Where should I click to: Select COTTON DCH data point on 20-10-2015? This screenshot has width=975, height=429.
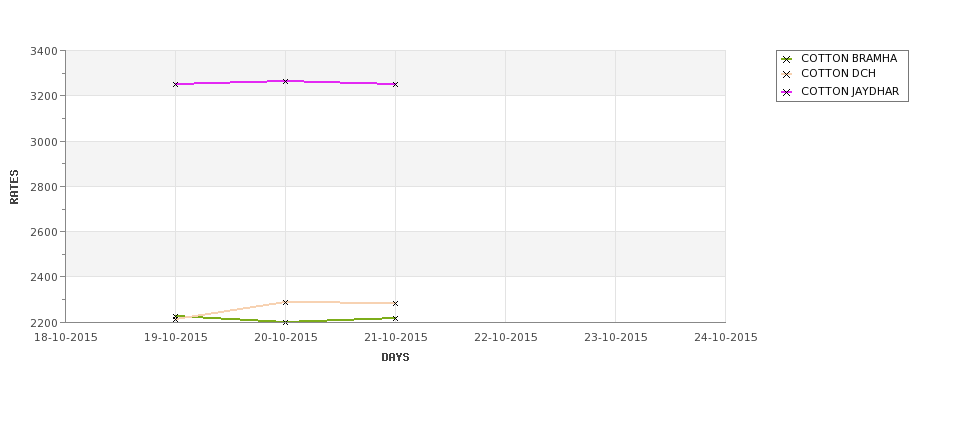click(x=285, y=303)
